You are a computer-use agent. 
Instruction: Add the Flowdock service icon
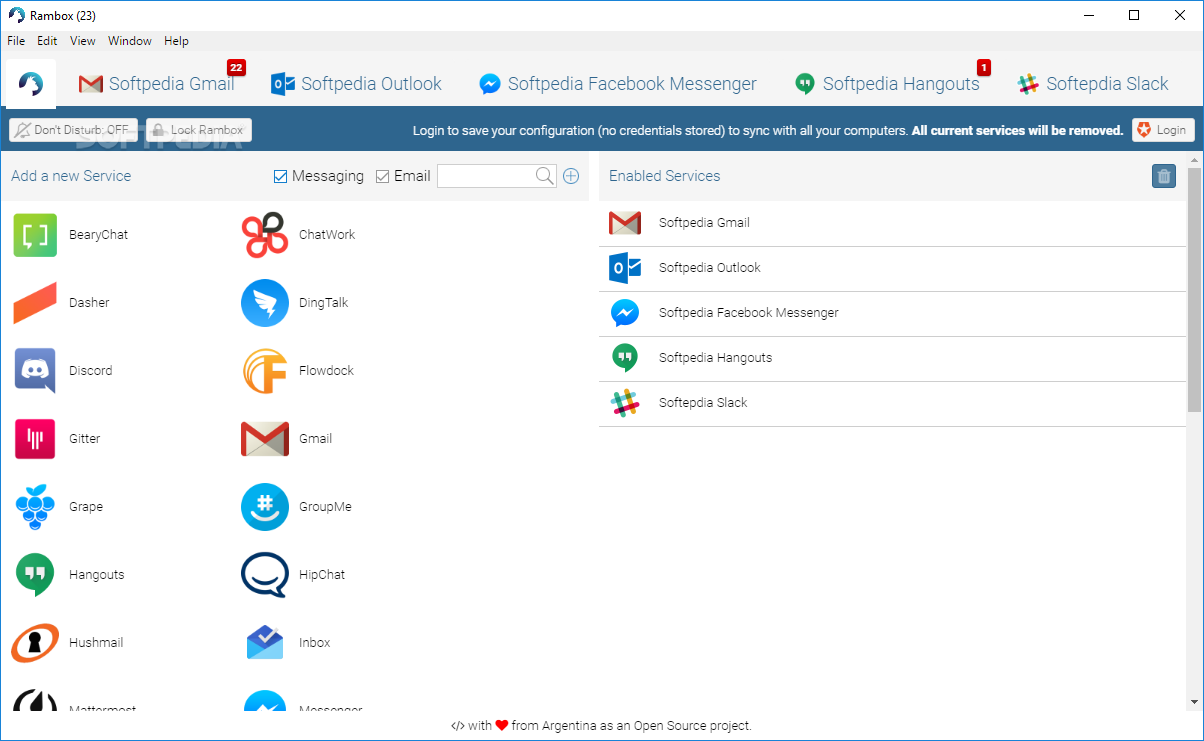pyautogui.click(x=265, y=371)
